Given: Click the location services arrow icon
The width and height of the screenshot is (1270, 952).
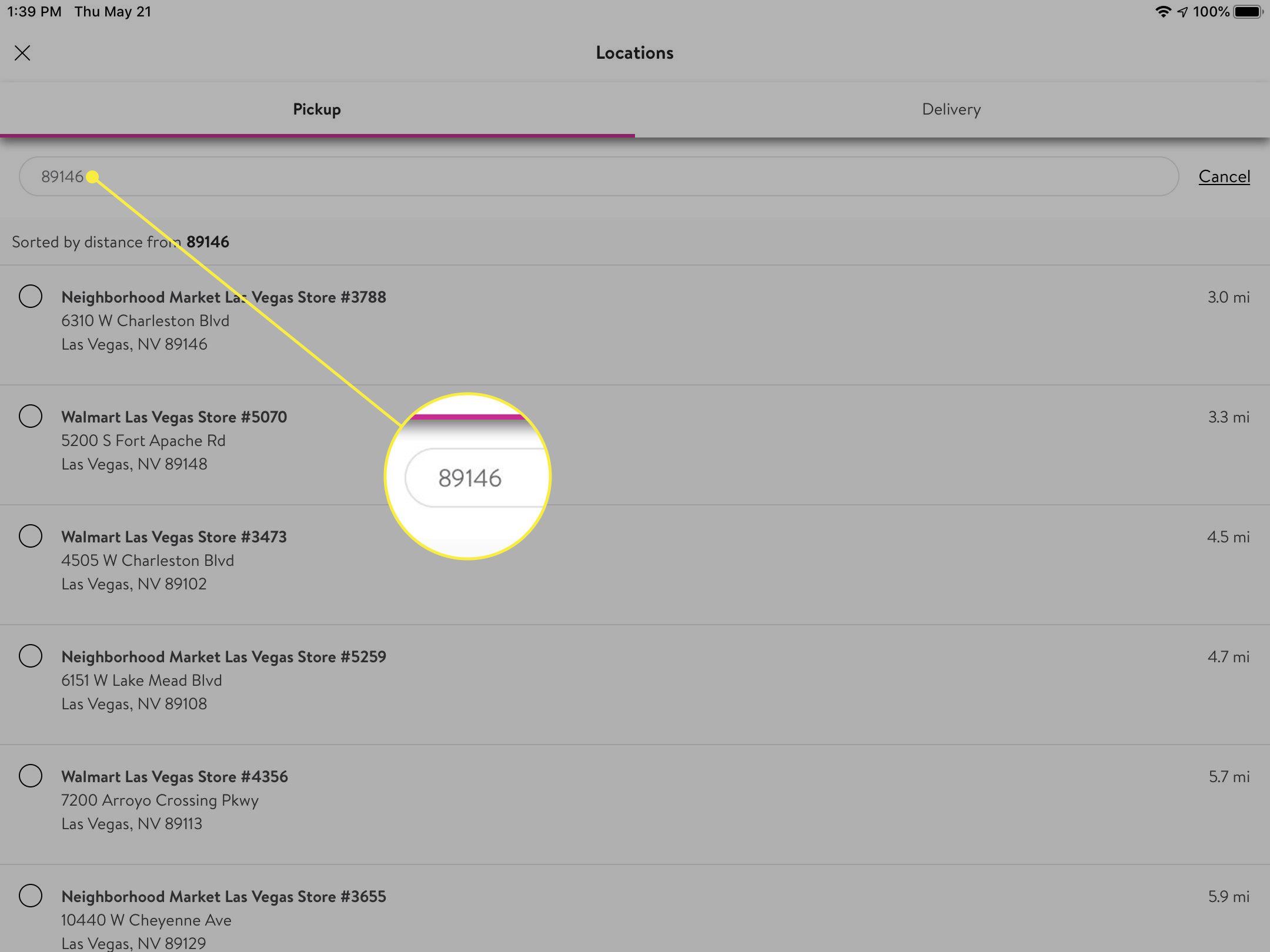Looking at the screenshot, I should click(x=1182, y=12).
